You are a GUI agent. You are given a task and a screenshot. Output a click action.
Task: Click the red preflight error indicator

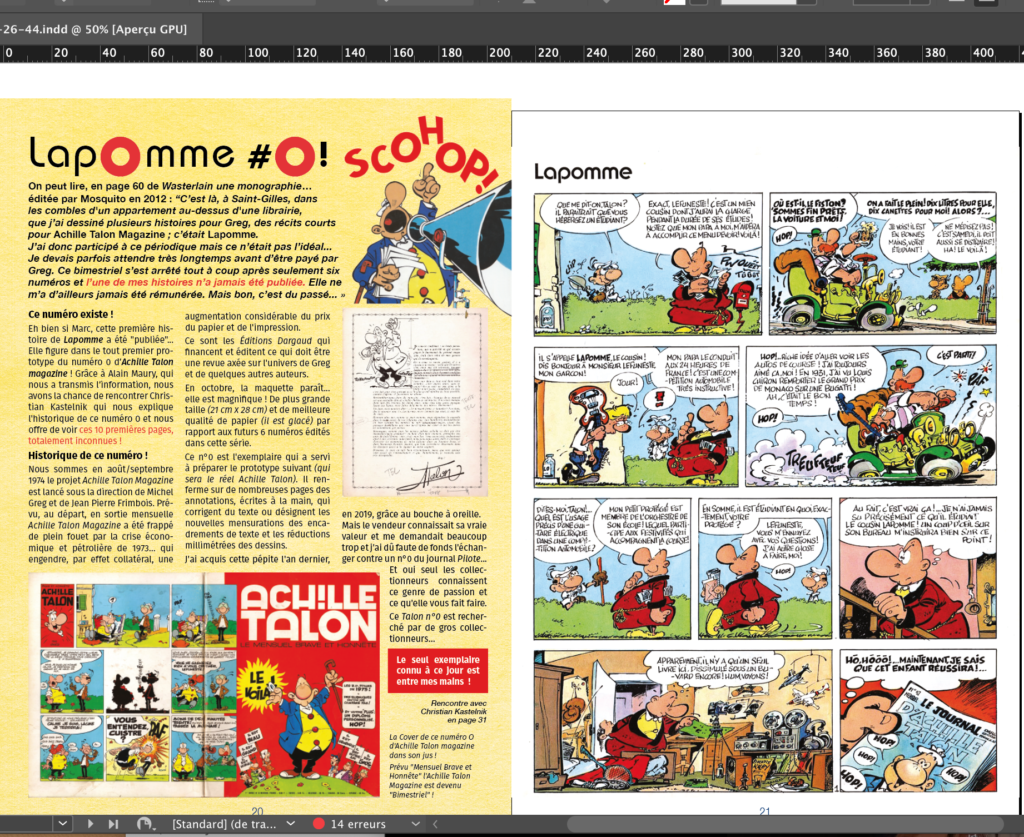pyautogui.click(x=319, y=824)
